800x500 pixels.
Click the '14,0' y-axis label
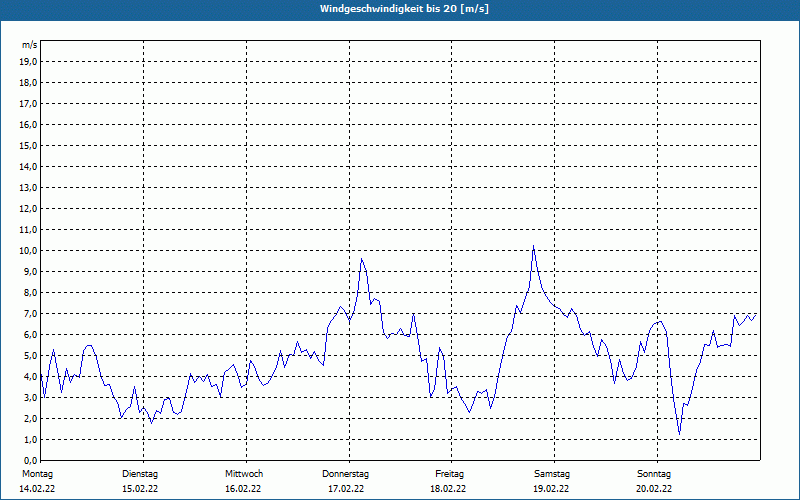28,166
